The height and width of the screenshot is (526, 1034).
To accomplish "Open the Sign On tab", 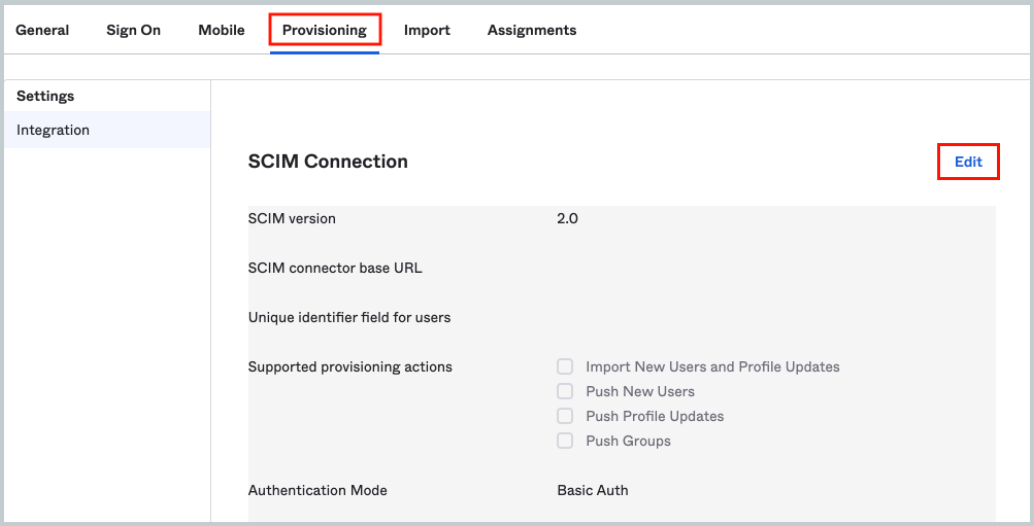I will point(133,30).
